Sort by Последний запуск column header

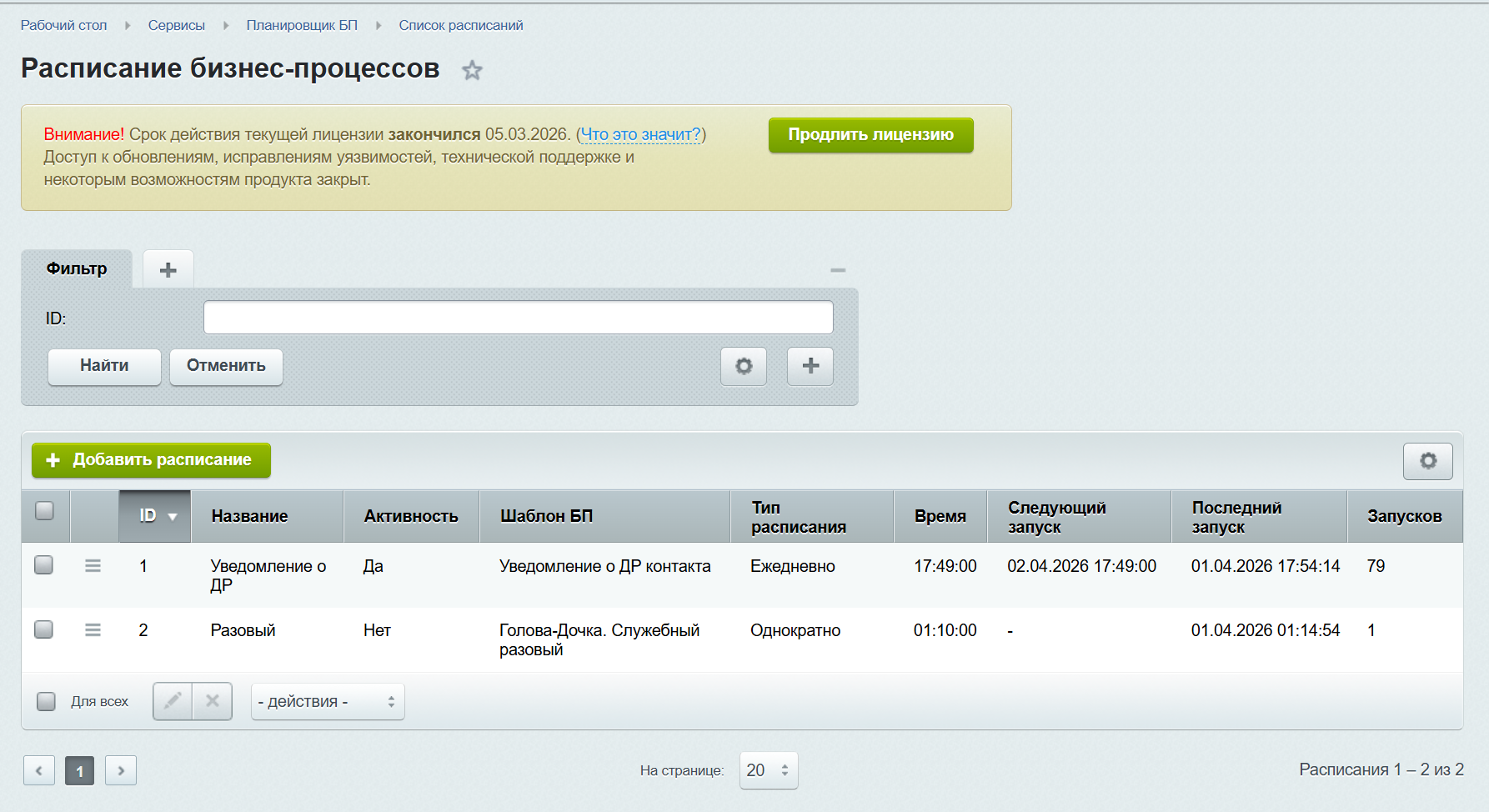click(x=1259, y=516)
